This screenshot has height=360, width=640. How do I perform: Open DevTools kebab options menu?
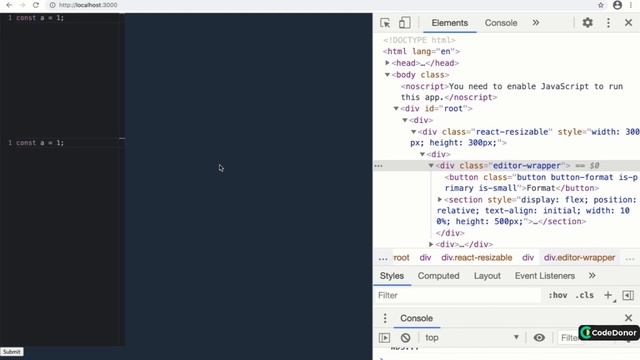[x=608, y=23]
